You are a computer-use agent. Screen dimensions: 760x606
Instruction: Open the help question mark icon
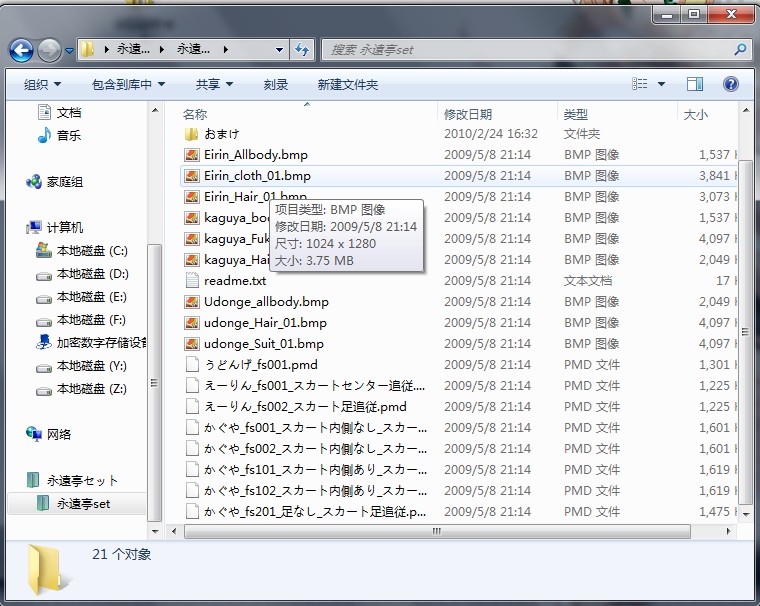(730, 84)
